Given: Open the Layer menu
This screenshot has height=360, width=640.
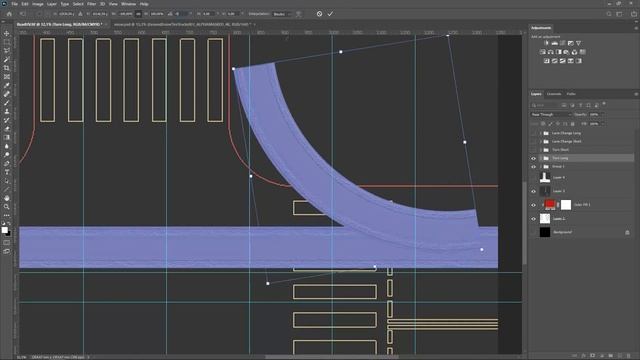Looking at the screenshot, I should pos(52,4).
